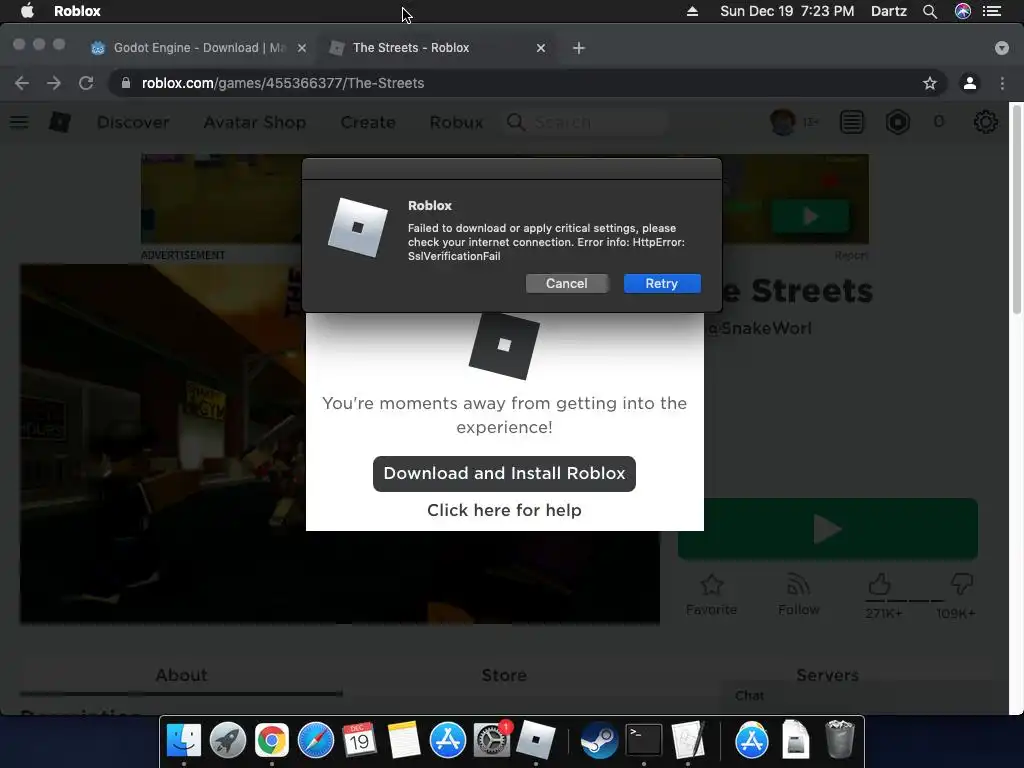This screenshot has width=1024, height=768.
Task: Close The Streets - Roblox tab
Action: pyautogui.click(x=541, y=48)
